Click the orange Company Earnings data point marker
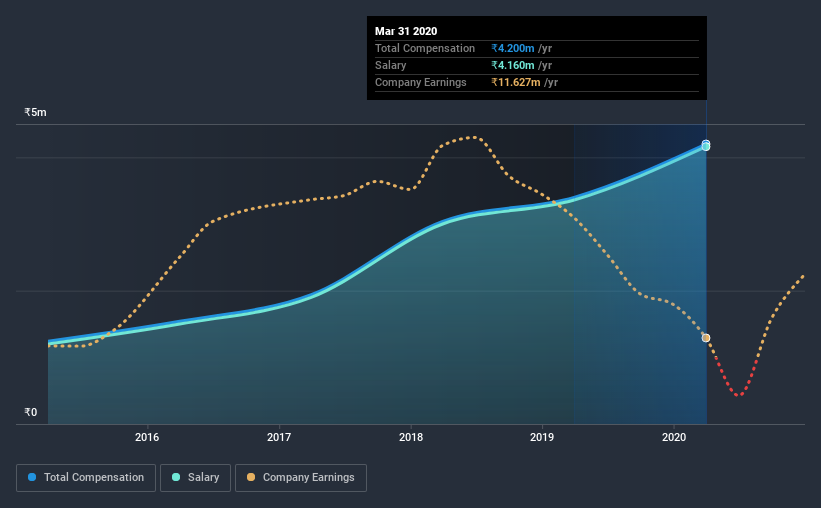This screenshot has height=508, width=821. pos(706,338)
